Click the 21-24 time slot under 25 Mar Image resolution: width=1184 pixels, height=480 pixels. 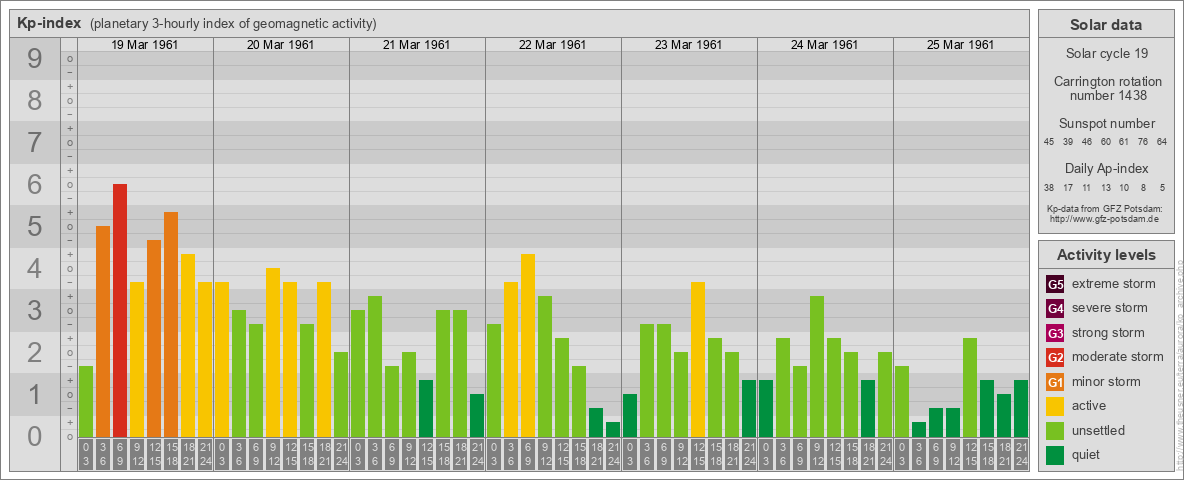(1021, 454)
